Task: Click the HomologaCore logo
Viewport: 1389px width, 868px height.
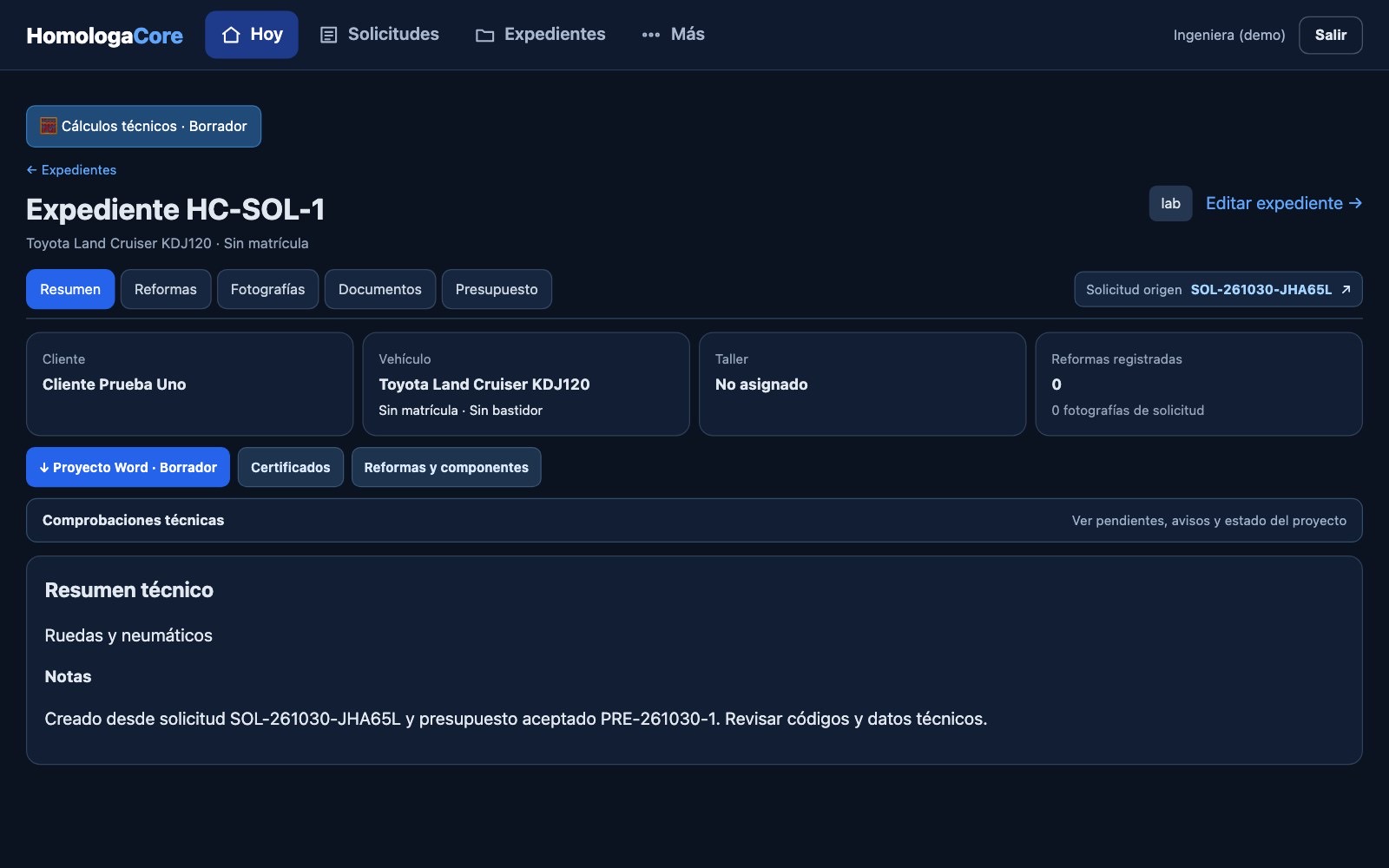Action: [x=104, y=36]
